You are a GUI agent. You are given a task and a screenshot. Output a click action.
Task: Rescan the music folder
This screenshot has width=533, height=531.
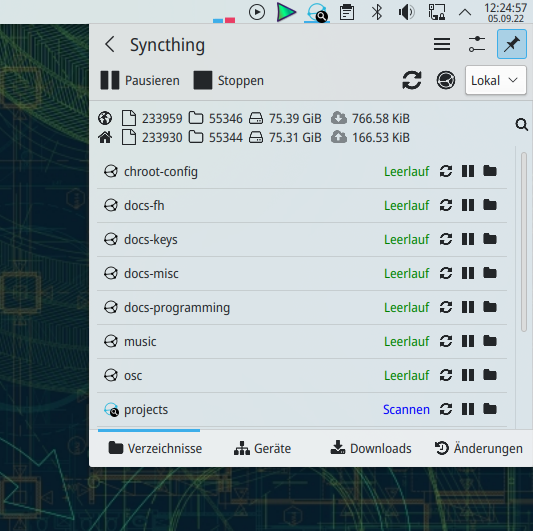tap(446, 341)
